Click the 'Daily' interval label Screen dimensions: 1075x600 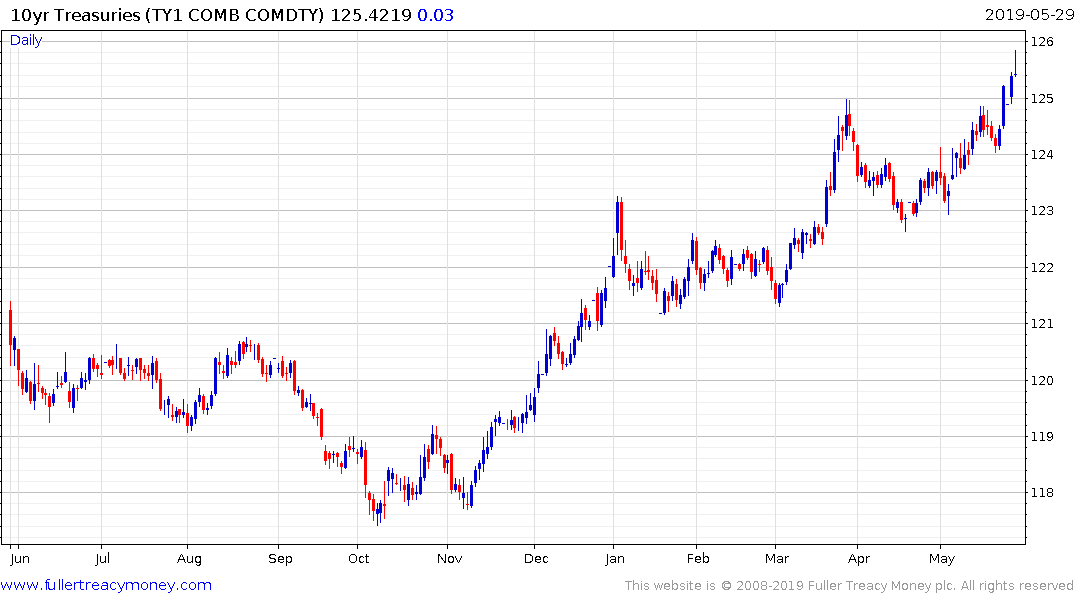26,40
